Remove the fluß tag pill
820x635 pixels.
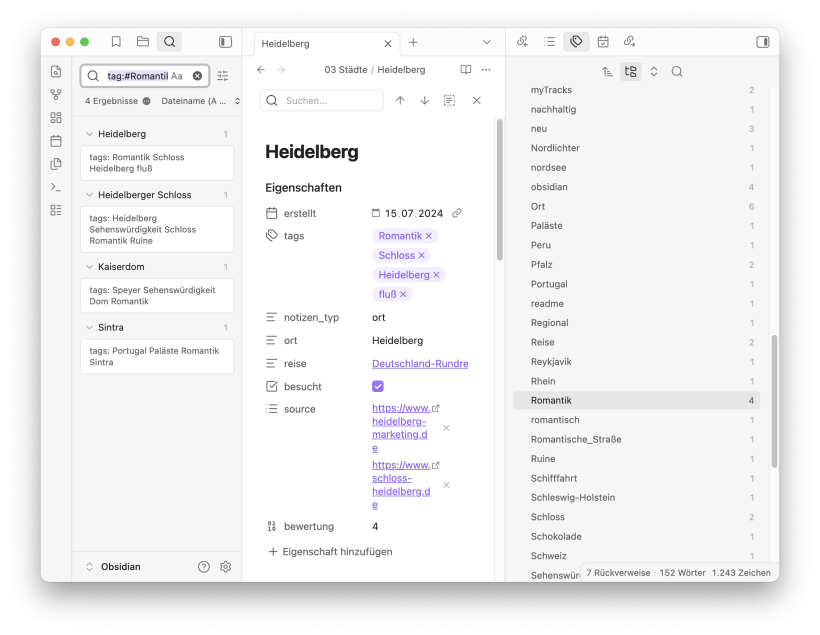[x=403, y=294]
